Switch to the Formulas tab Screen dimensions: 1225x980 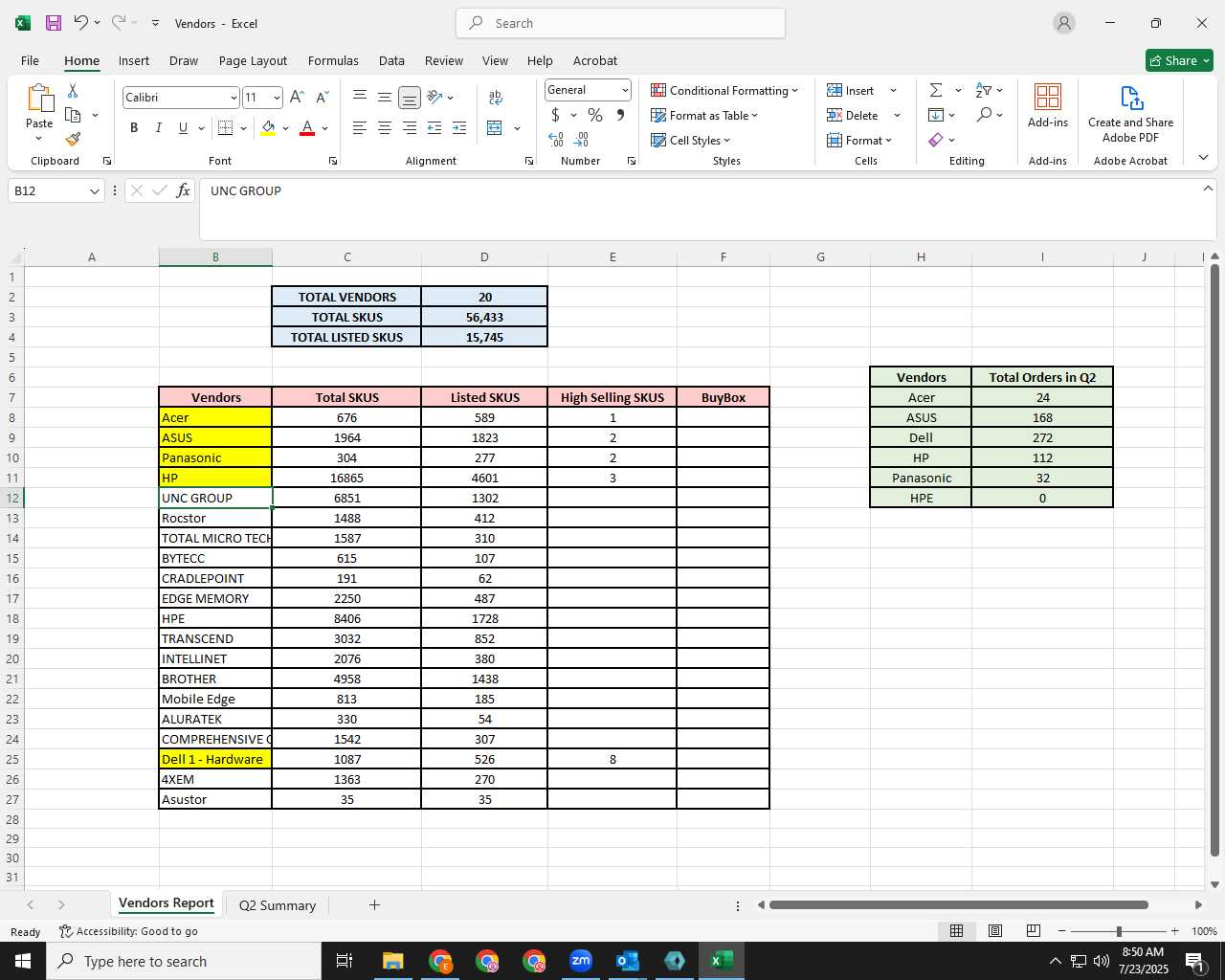pyautogui.click(x=333, y=60)
